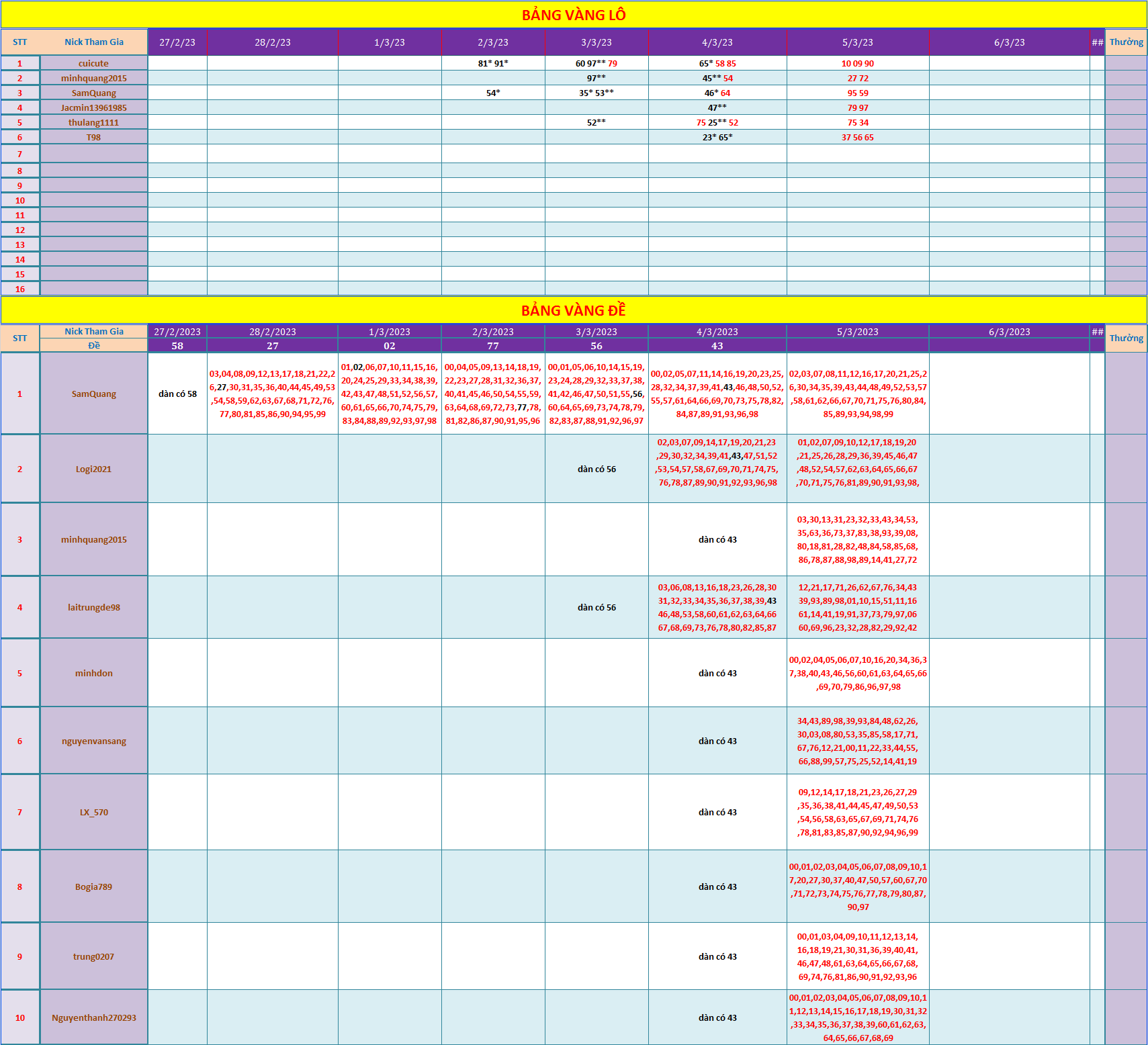Click the BẢNG VÀNG LÔ title banner
Screen dimensions: 1148x1045
[574, 15]
